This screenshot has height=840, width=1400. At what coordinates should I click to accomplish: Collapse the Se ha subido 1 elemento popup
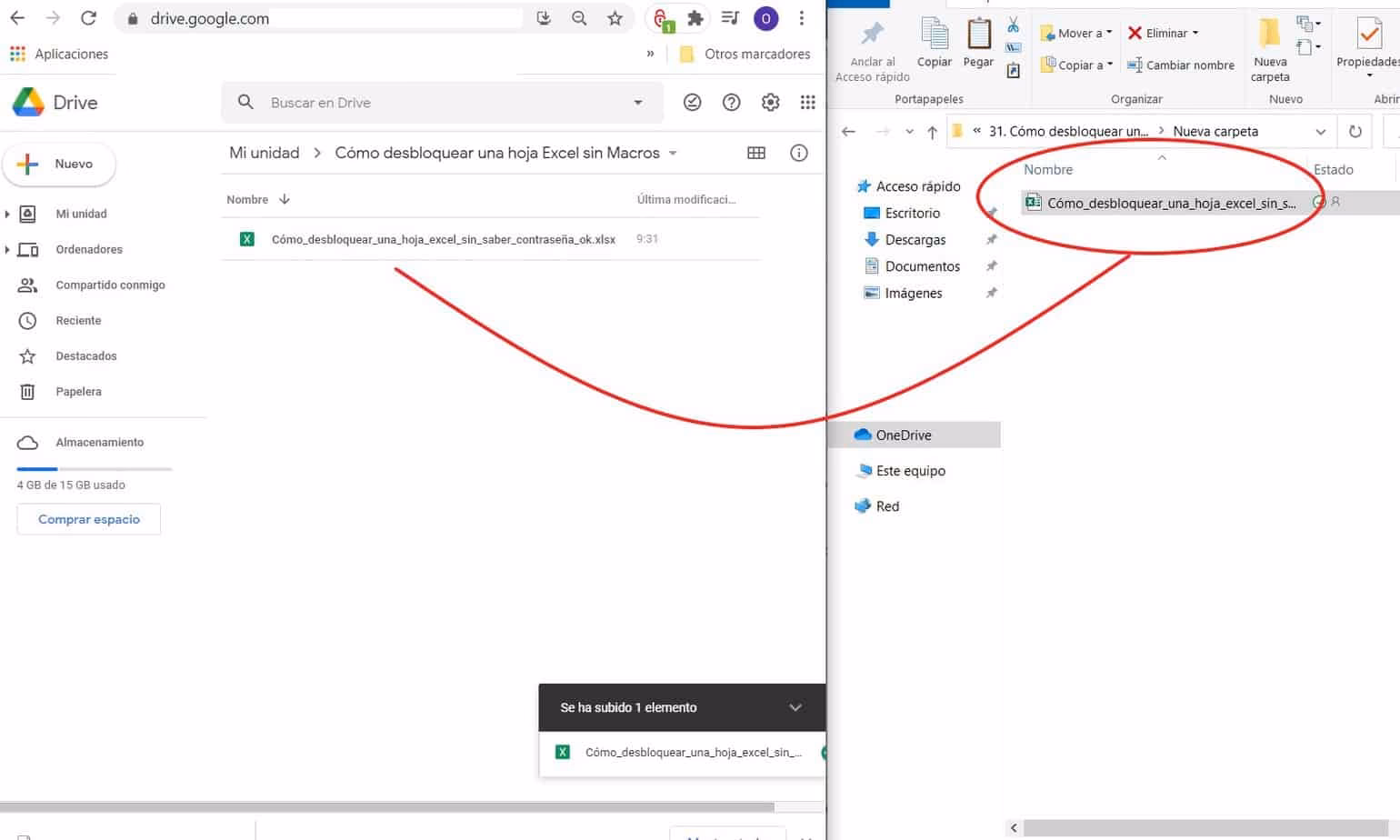tap(795, 707)
